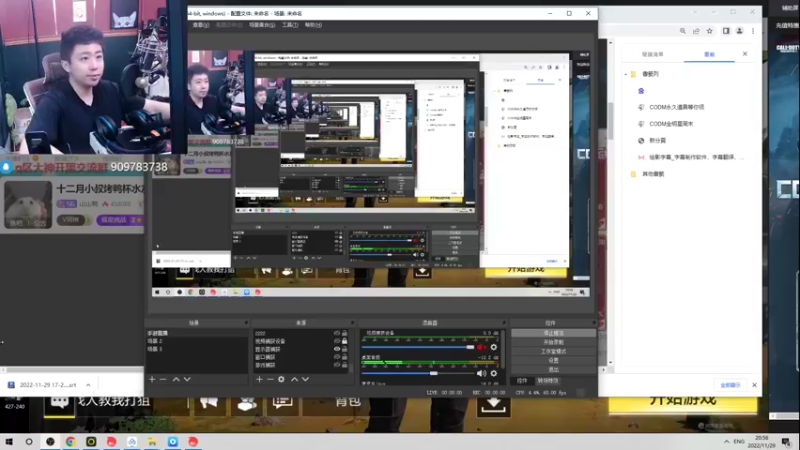The width and height of the screenshot is (800, 450).
Task: Click top highlighted streaming button in controls
Action: tap(553, 333)
